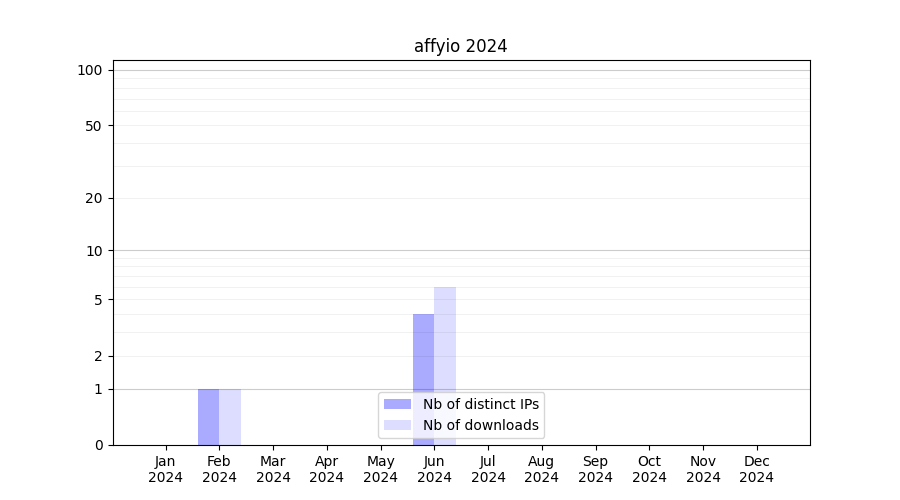Select the '50' y-axis tick label

point(94,126)
